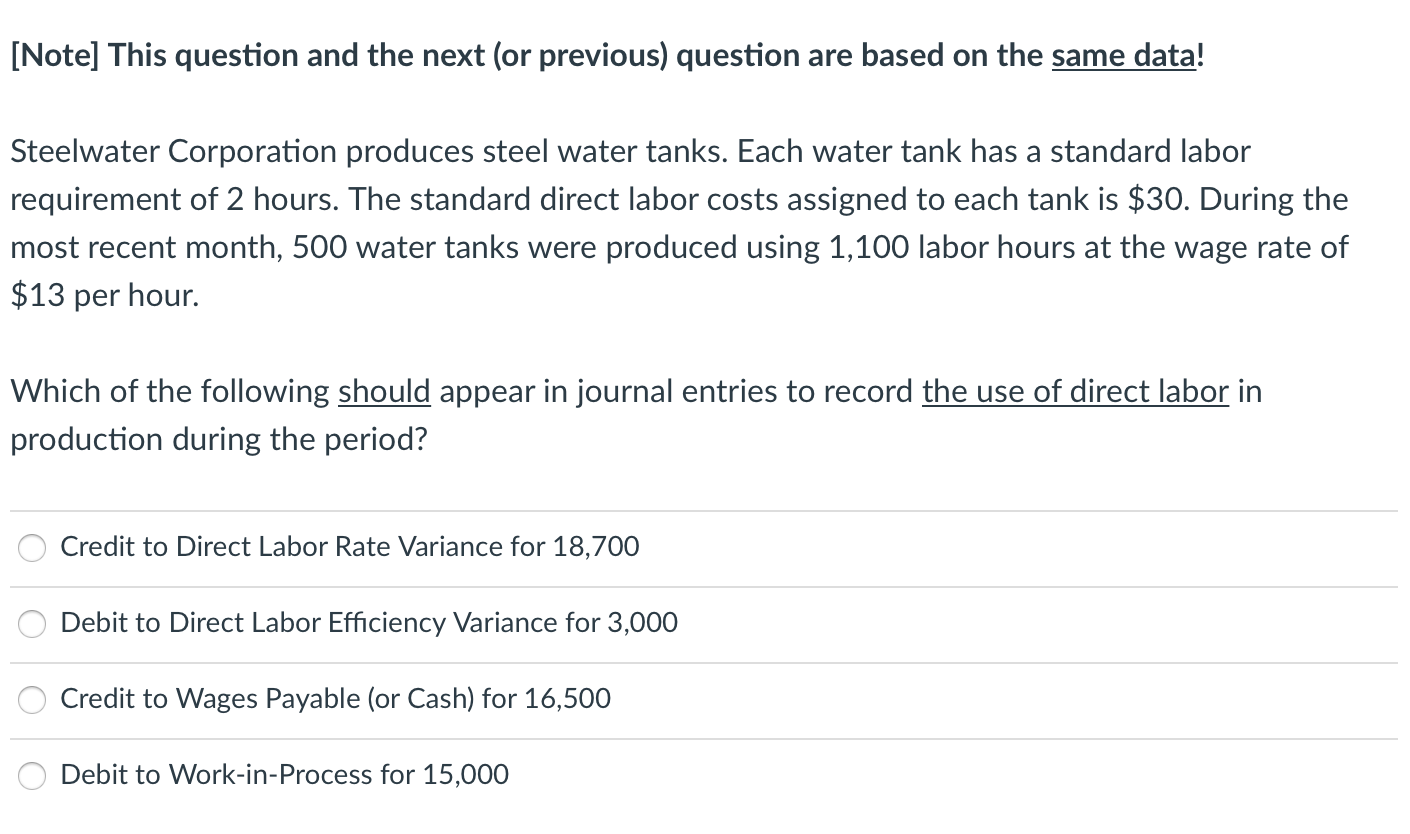Click the underlined phrase 'the use of direct labor'
The image size is (1410, 834).
[1075, 391]
